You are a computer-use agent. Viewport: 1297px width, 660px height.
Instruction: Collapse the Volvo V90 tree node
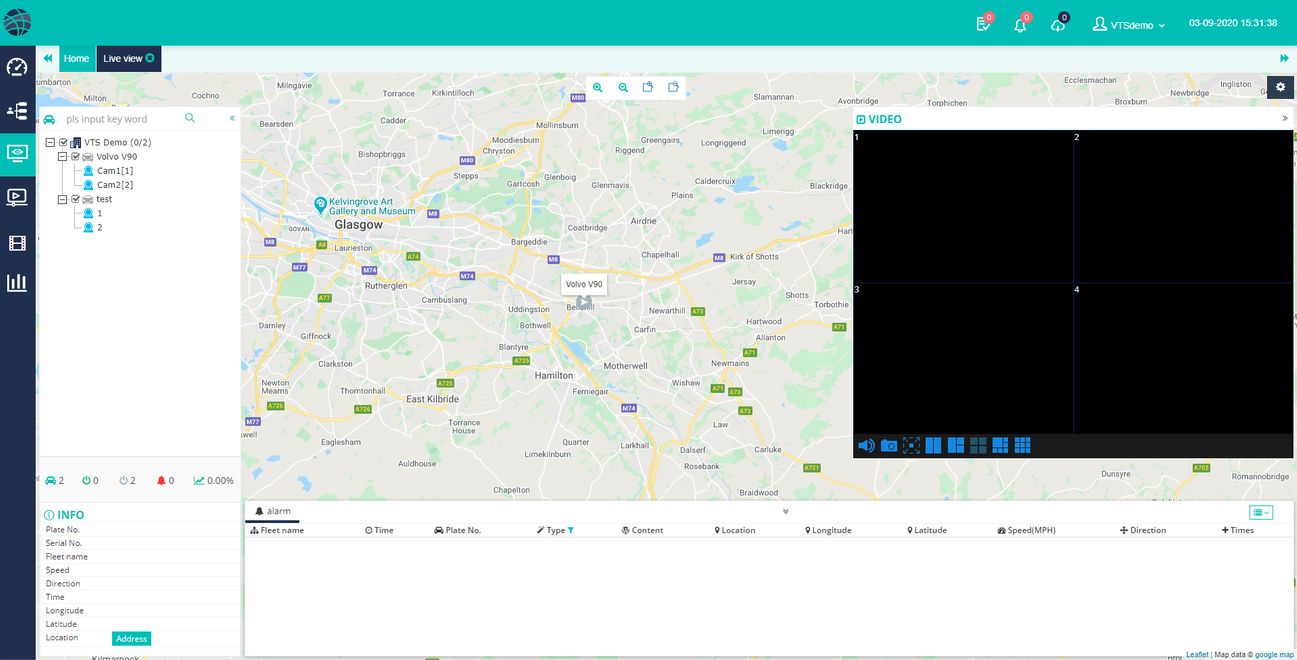62,157
